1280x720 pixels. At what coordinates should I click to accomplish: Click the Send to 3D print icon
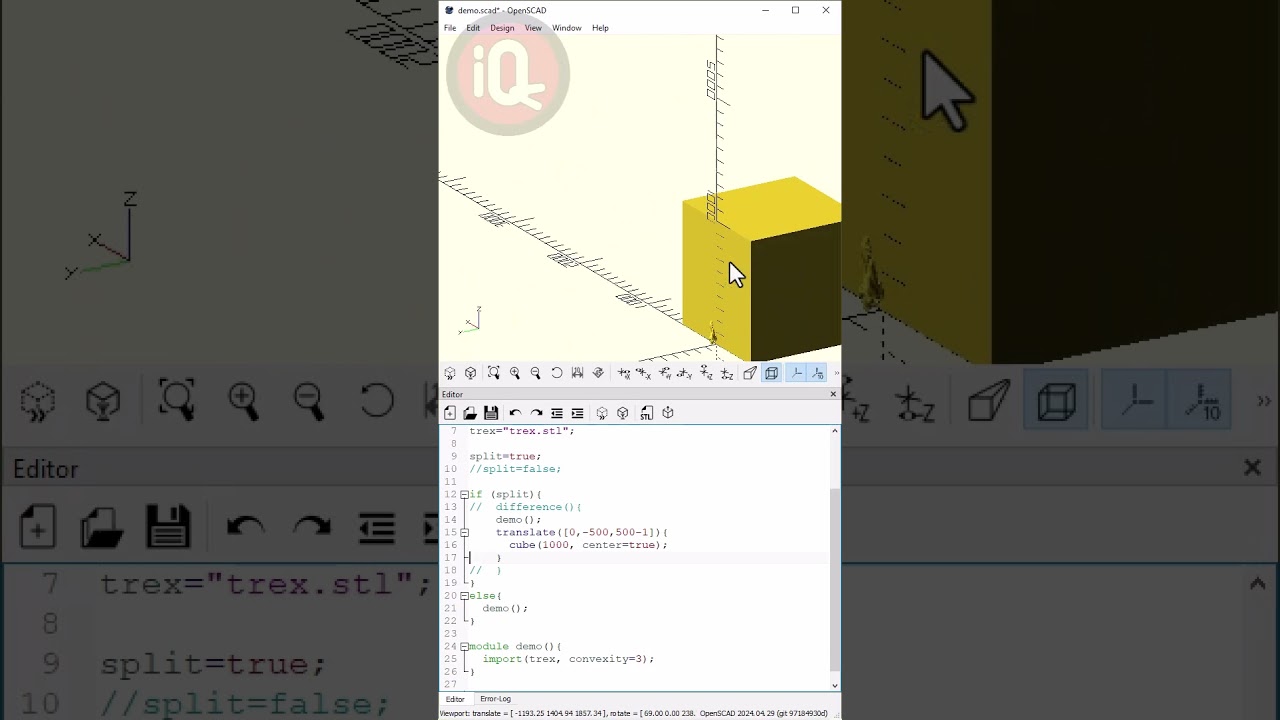pyautogui.click(x=668, y=413)
